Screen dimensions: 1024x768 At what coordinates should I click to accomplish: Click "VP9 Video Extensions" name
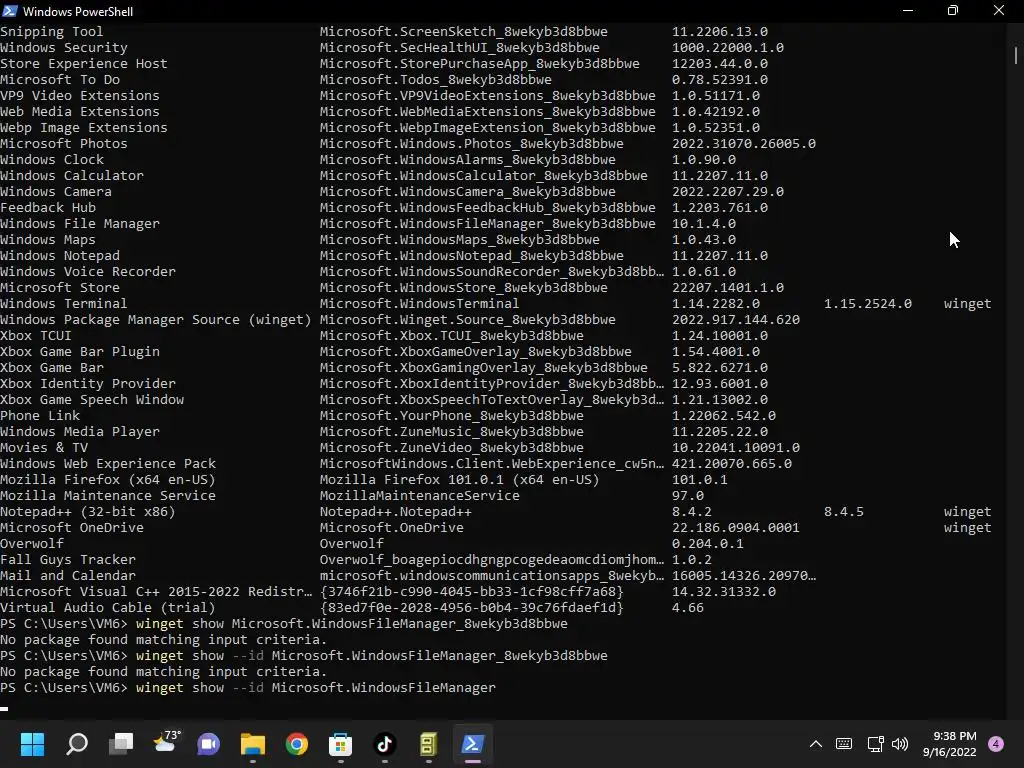(80, 95)
